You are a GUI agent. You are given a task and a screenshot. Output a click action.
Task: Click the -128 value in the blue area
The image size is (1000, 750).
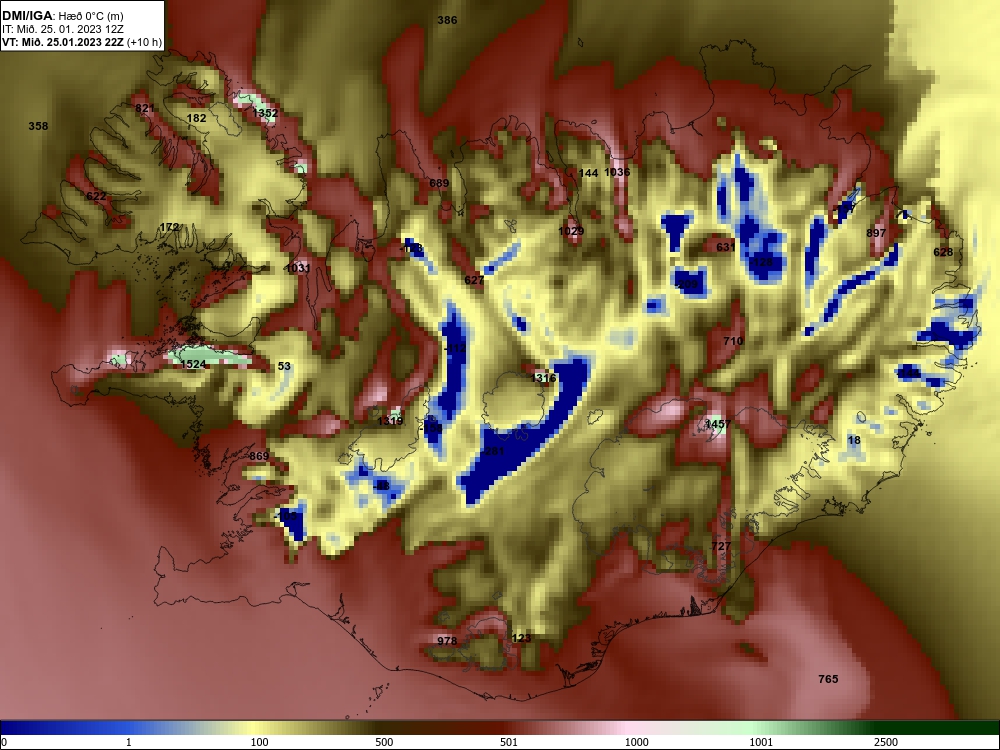tap(761, 262)
